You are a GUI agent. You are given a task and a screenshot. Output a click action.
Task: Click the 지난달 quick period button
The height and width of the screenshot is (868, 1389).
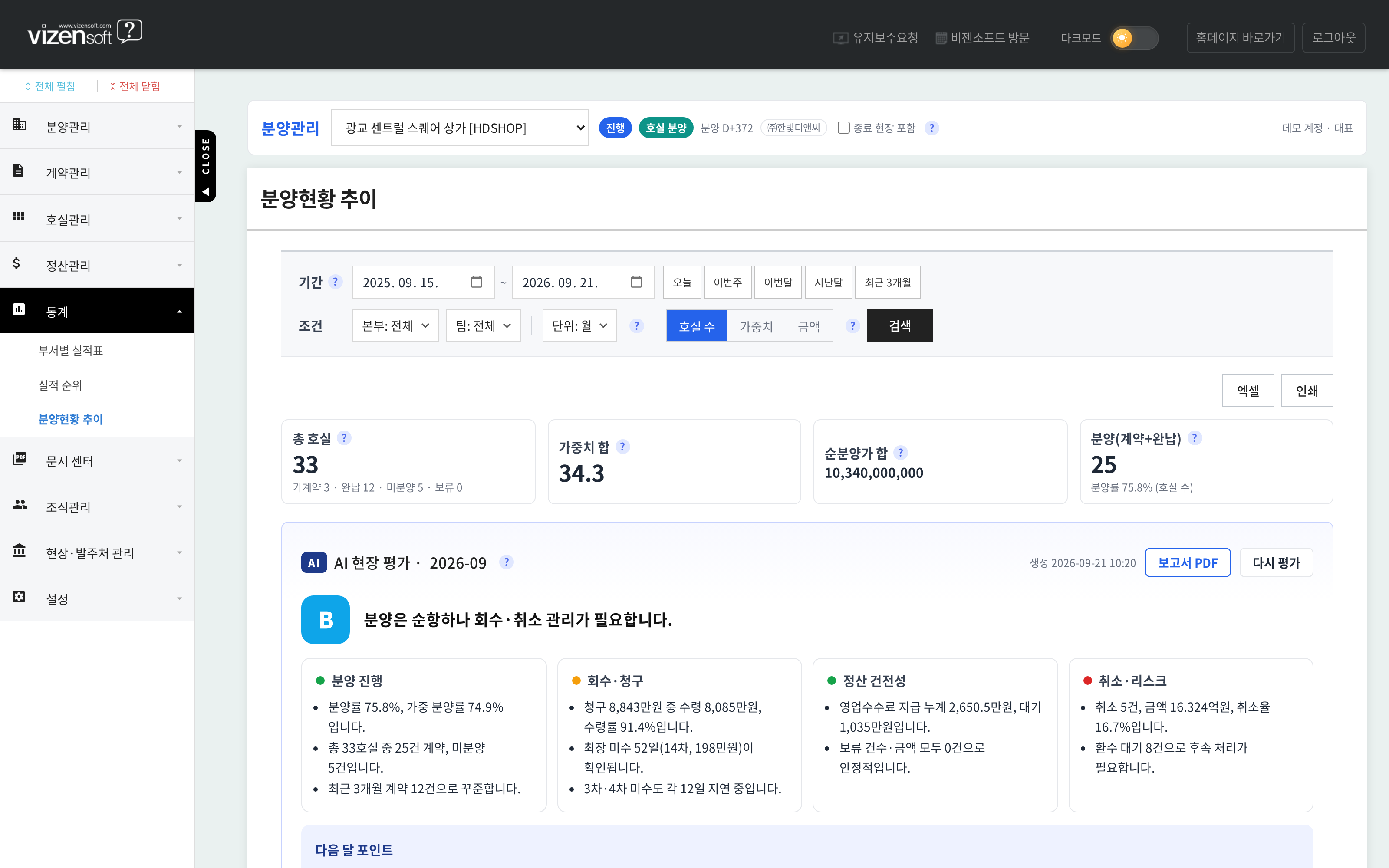tap(828, 282)
